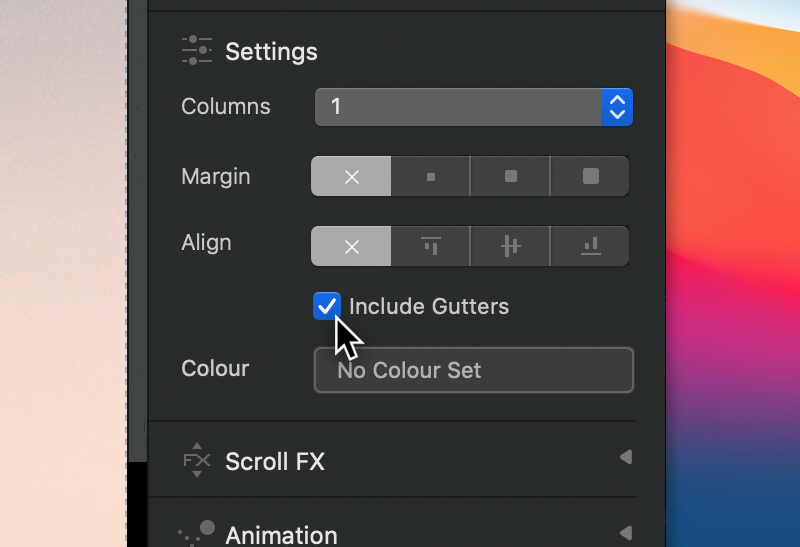Select the no alignment (X) option
The width and height of the screenshot is (800, 547).
click(351, 246)
